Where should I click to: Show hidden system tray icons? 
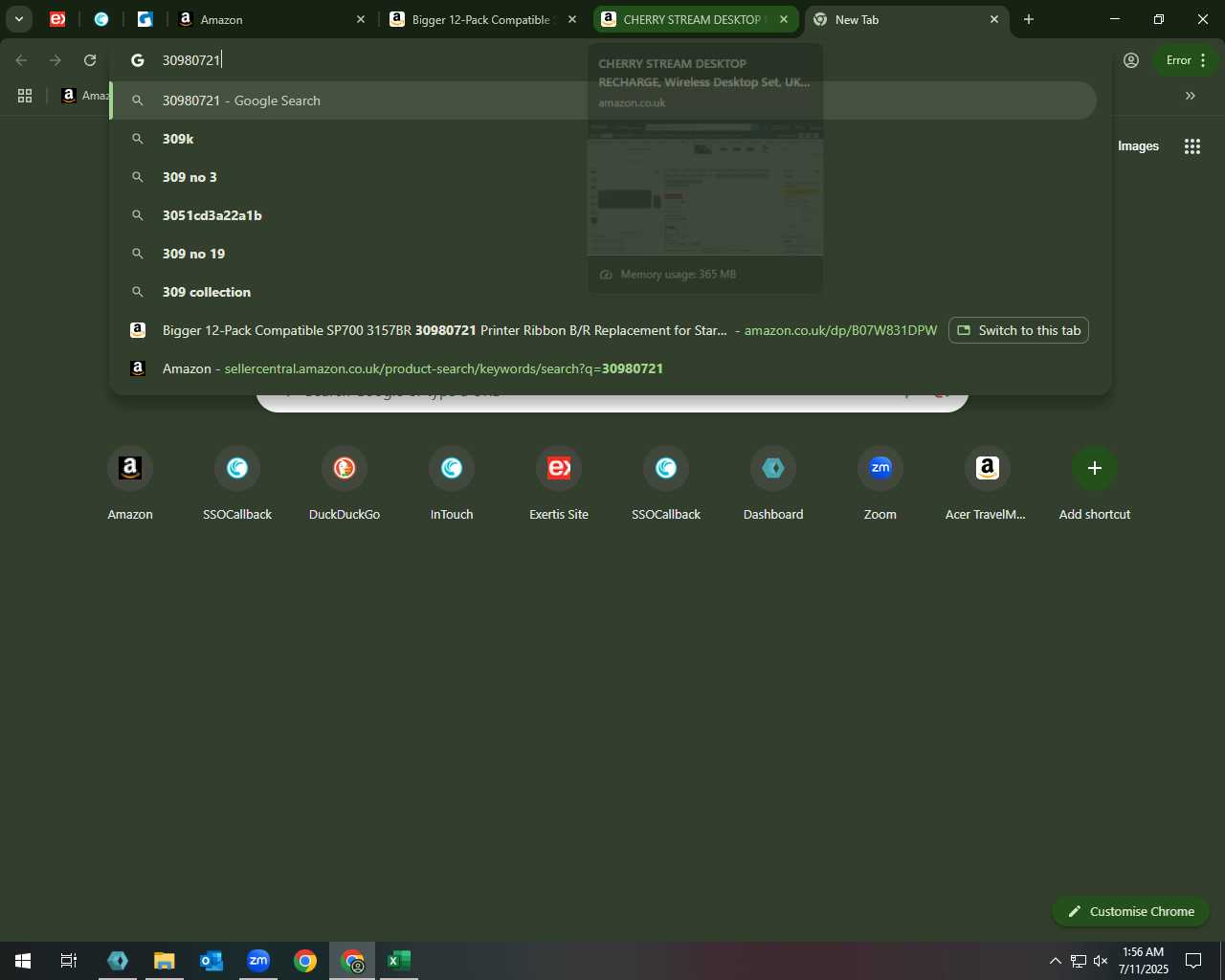1056,961
